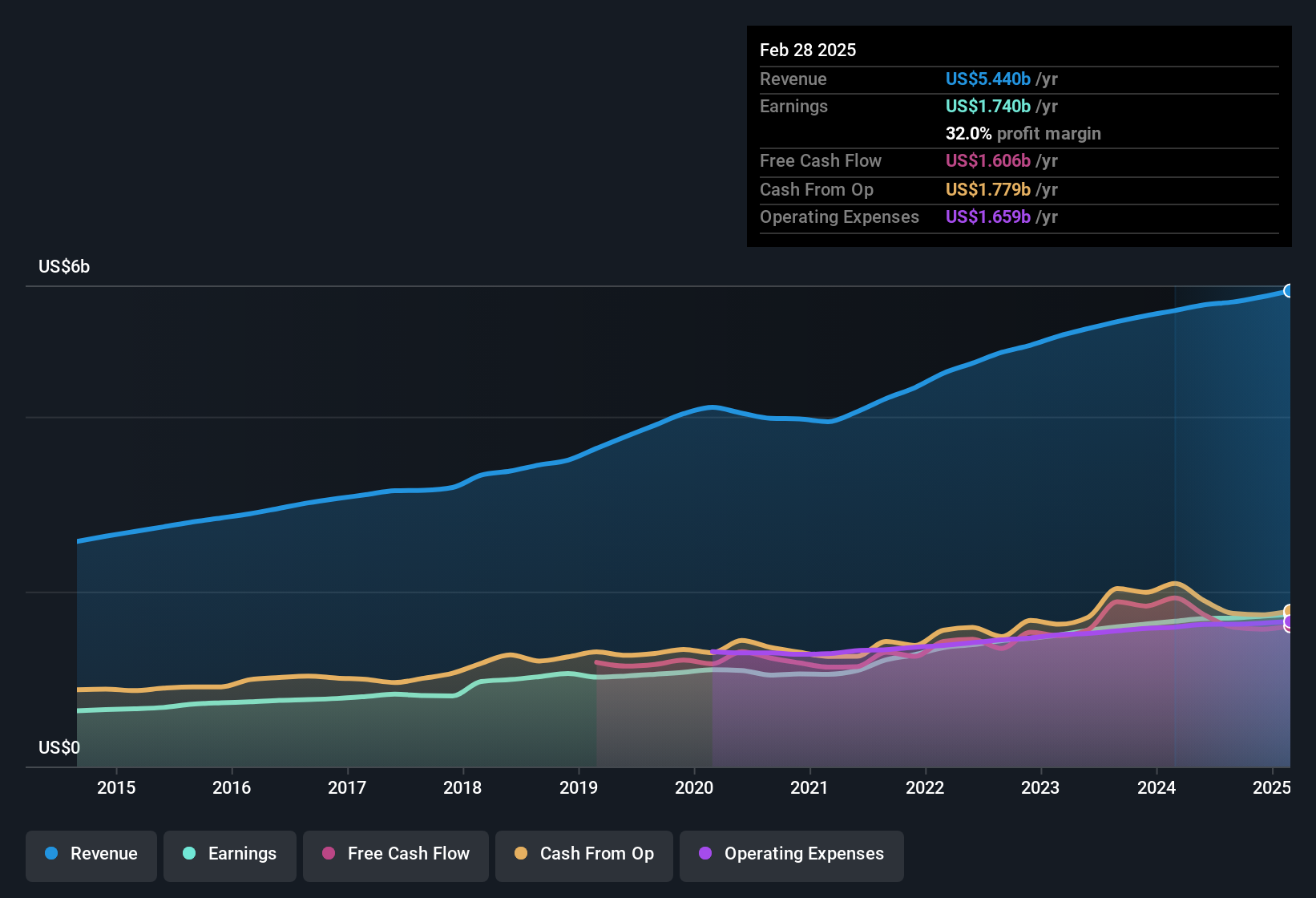Click the 2024 x-axis year label

1157,788
